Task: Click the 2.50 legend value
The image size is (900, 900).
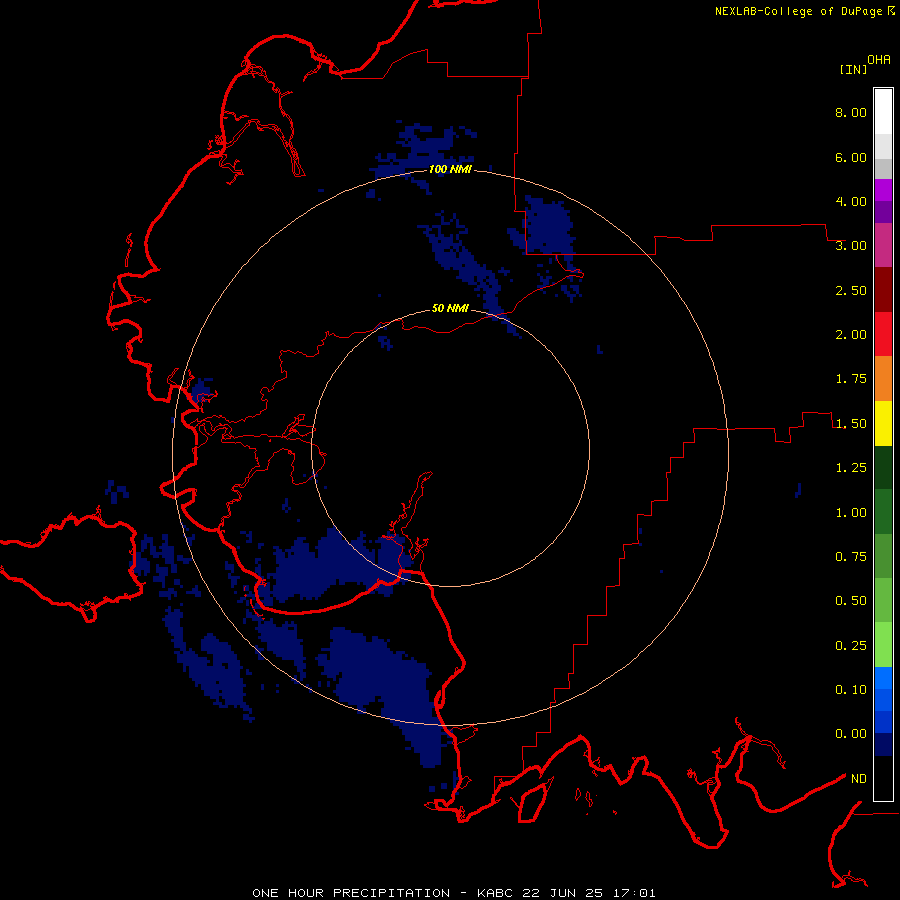Action: 851,290
